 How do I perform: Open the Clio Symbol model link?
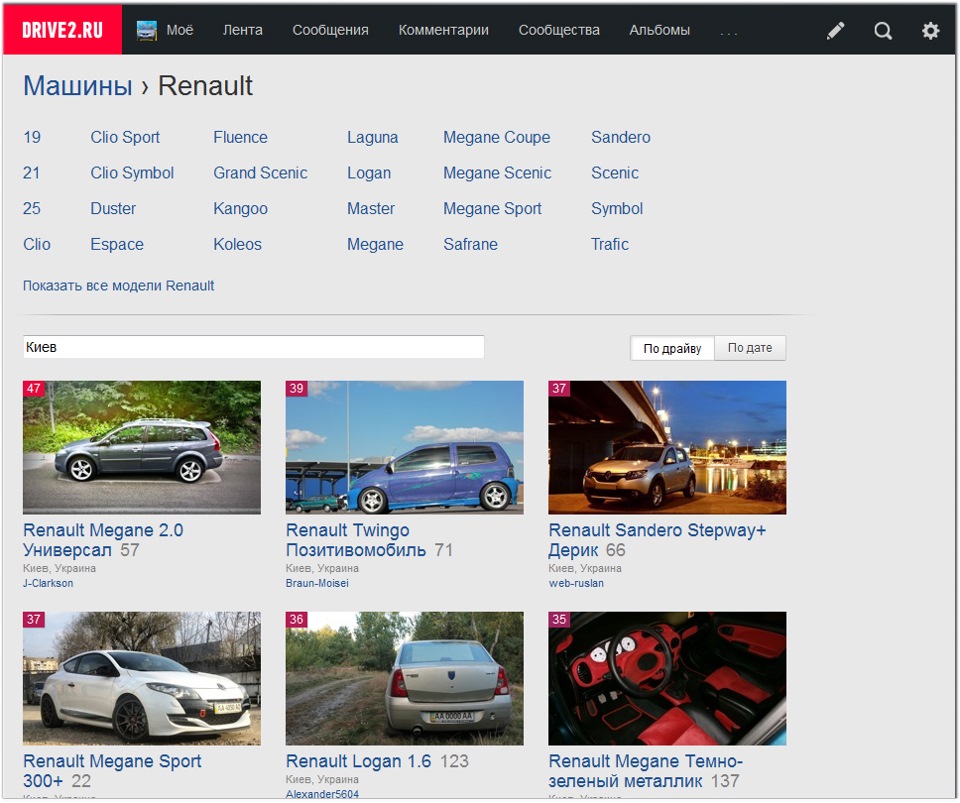[132, 173]
